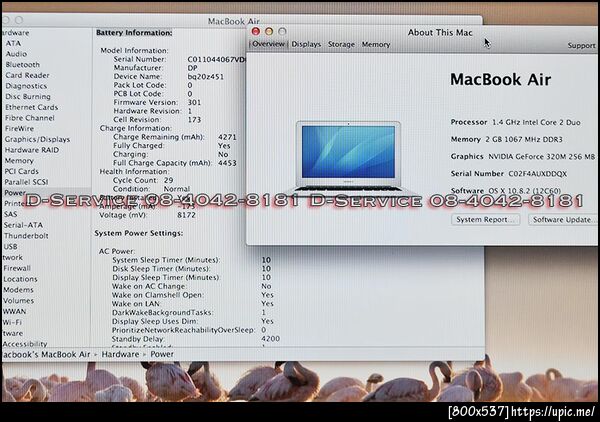Click Power in the bottom path bar
This screenshot has height=422, width=600.
click(x=162, y=354)
